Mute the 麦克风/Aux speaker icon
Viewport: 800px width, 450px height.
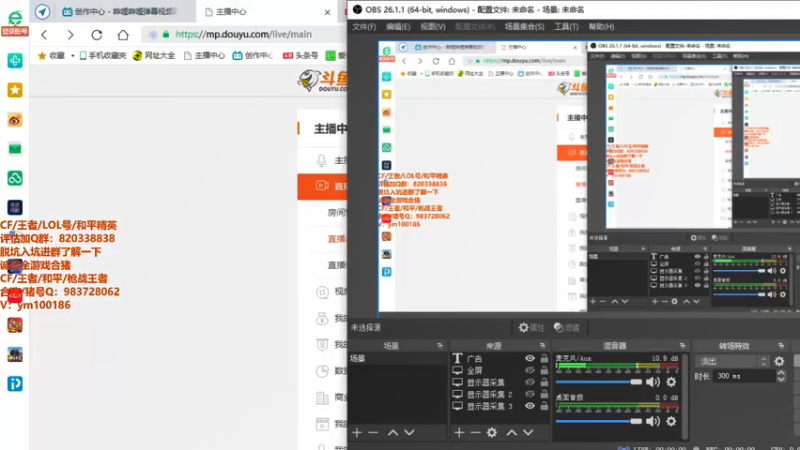coord(653,382)
